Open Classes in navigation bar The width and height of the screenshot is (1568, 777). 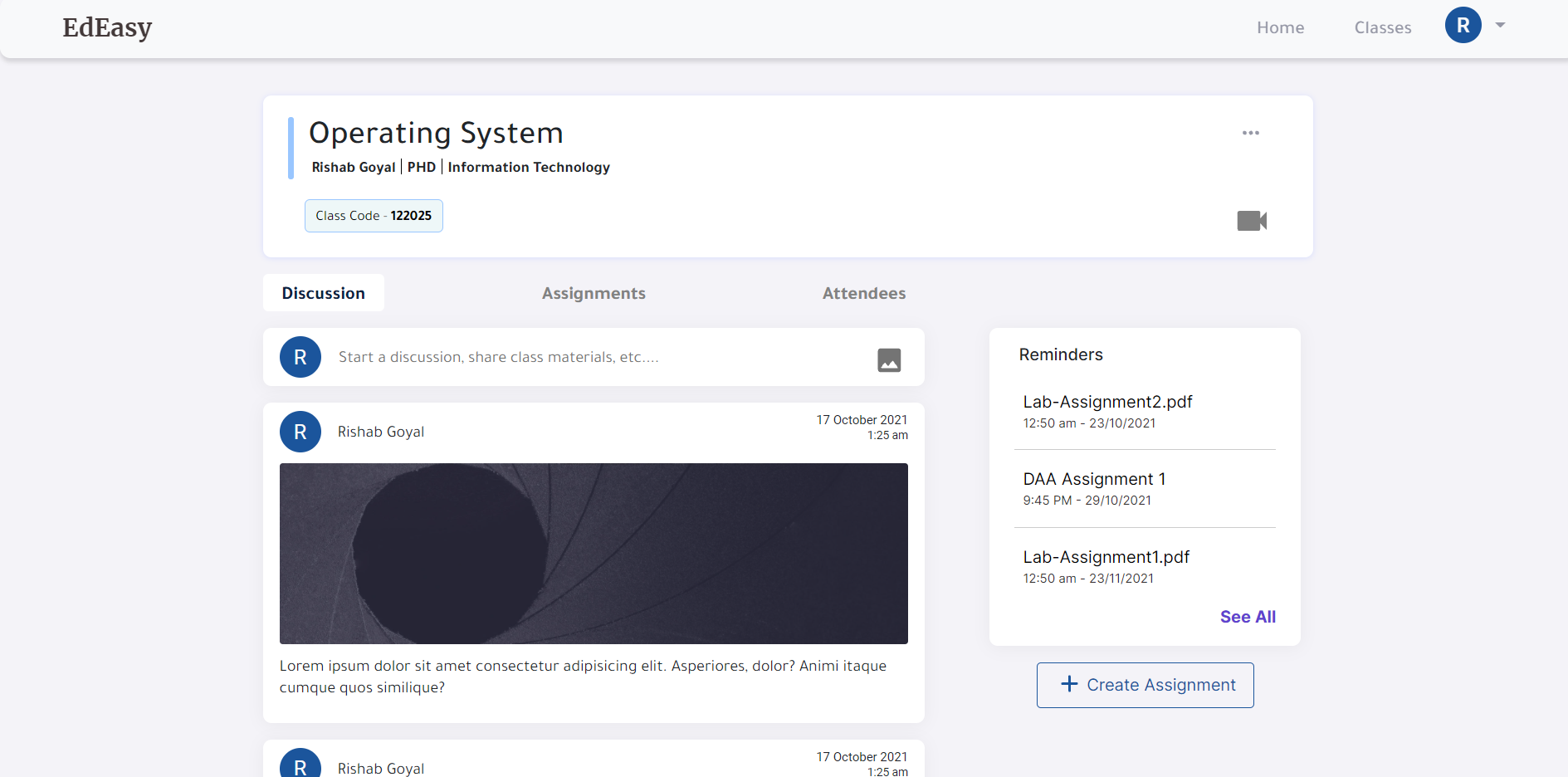[1383, 27]
